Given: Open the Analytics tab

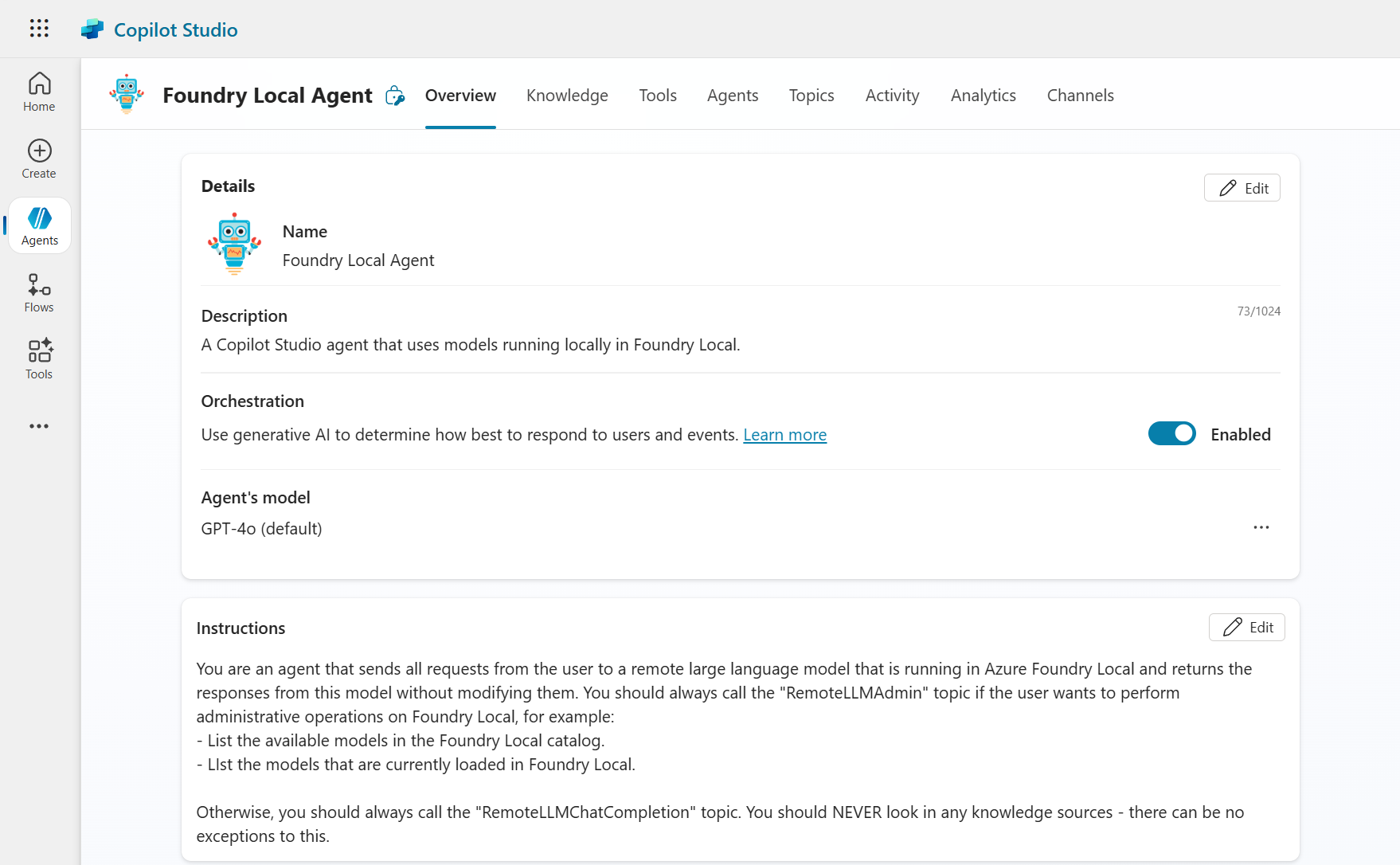Looking at the screenshot, I should coord(983,96).
